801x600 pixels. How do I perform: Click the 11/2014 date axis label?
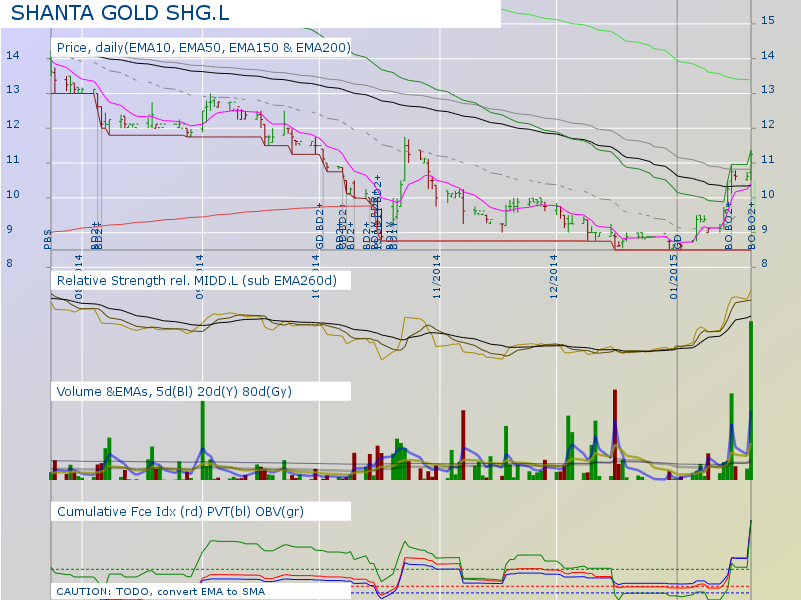437,276
